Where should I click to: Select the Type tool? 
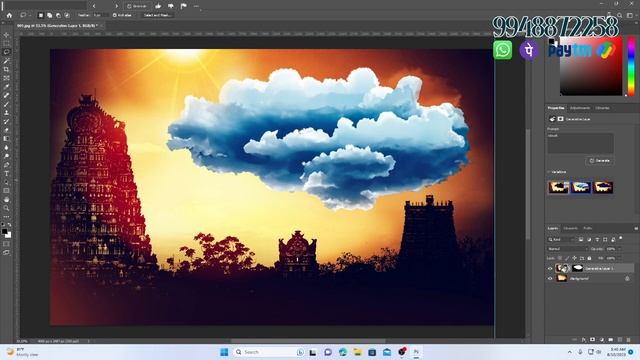click(6, 173)
